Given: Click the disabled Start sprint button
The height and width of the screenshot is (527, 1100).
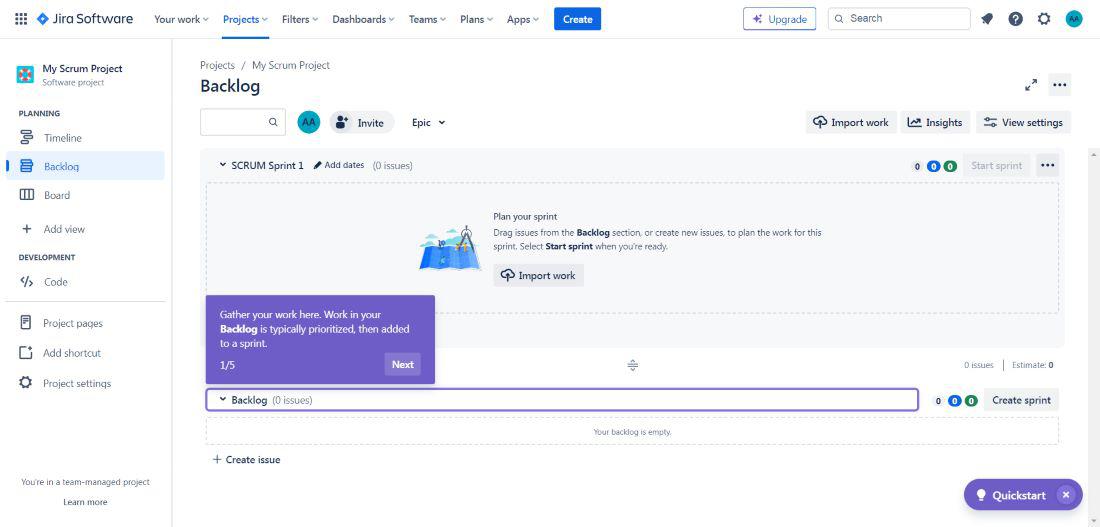Looking at the screenshot, I should [x=996, y=166].
